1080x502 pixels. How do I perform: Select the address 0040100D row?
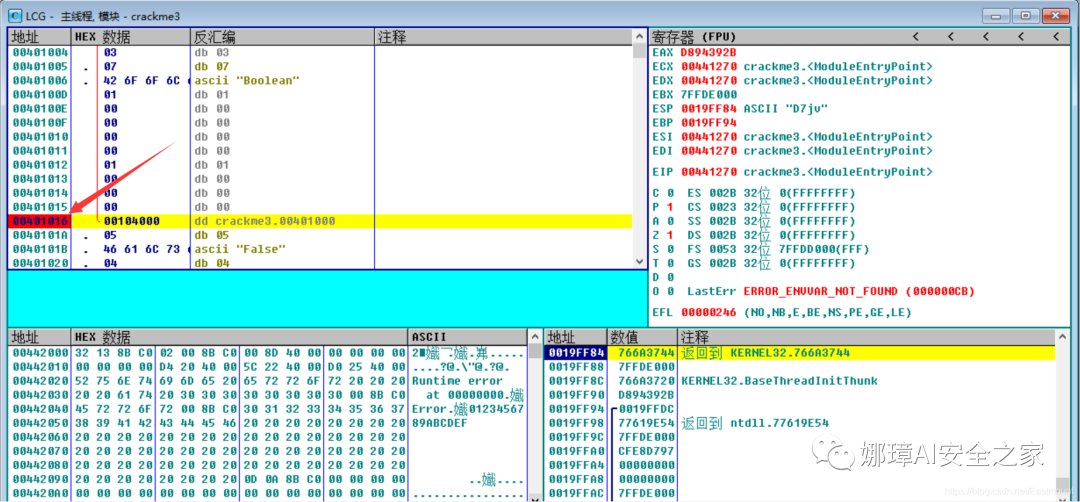point(320,94)
